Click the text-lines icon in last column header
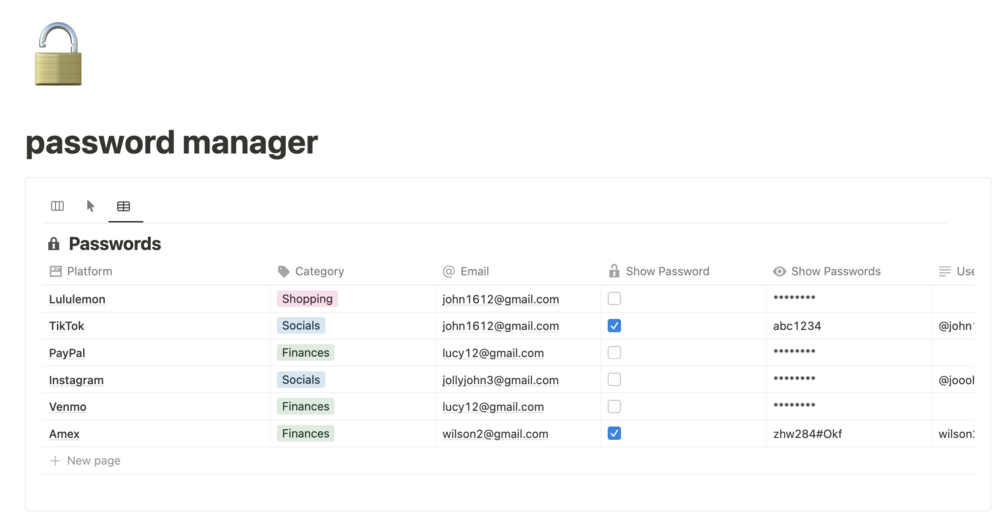Image resolution: width=1005 pixels, height=523 pixels. pos(945,271)
